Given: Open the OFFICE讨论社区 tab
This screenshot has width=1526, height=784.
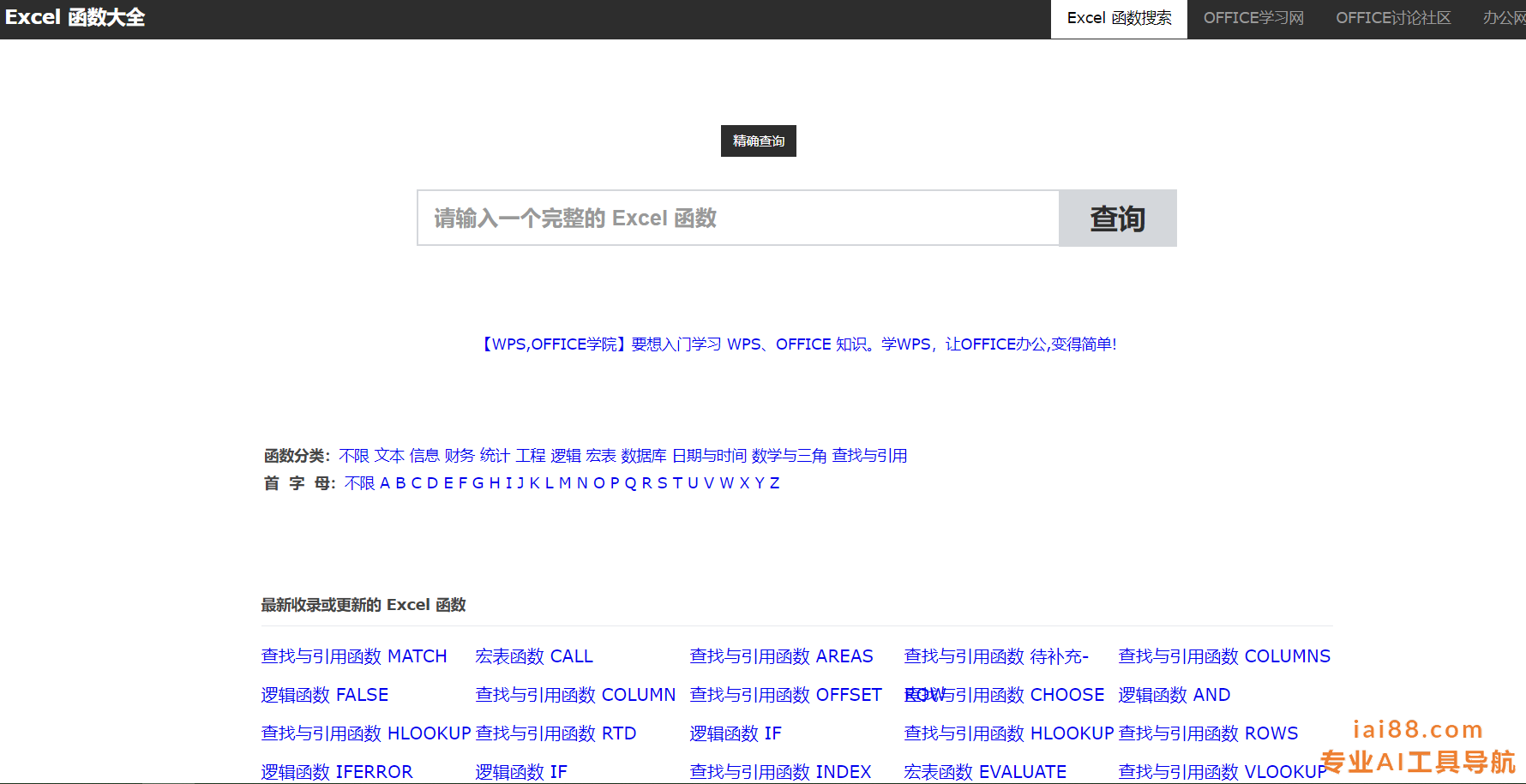Looking at the screenshot, I should (x=1393, y=18).
